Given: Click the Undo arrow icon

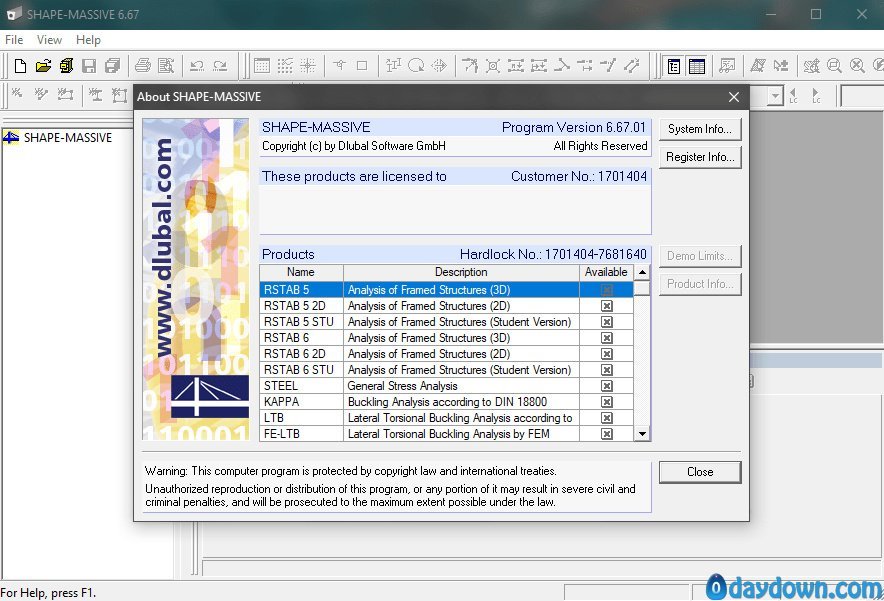Looking at the screenshot, I should click(197, 66).
